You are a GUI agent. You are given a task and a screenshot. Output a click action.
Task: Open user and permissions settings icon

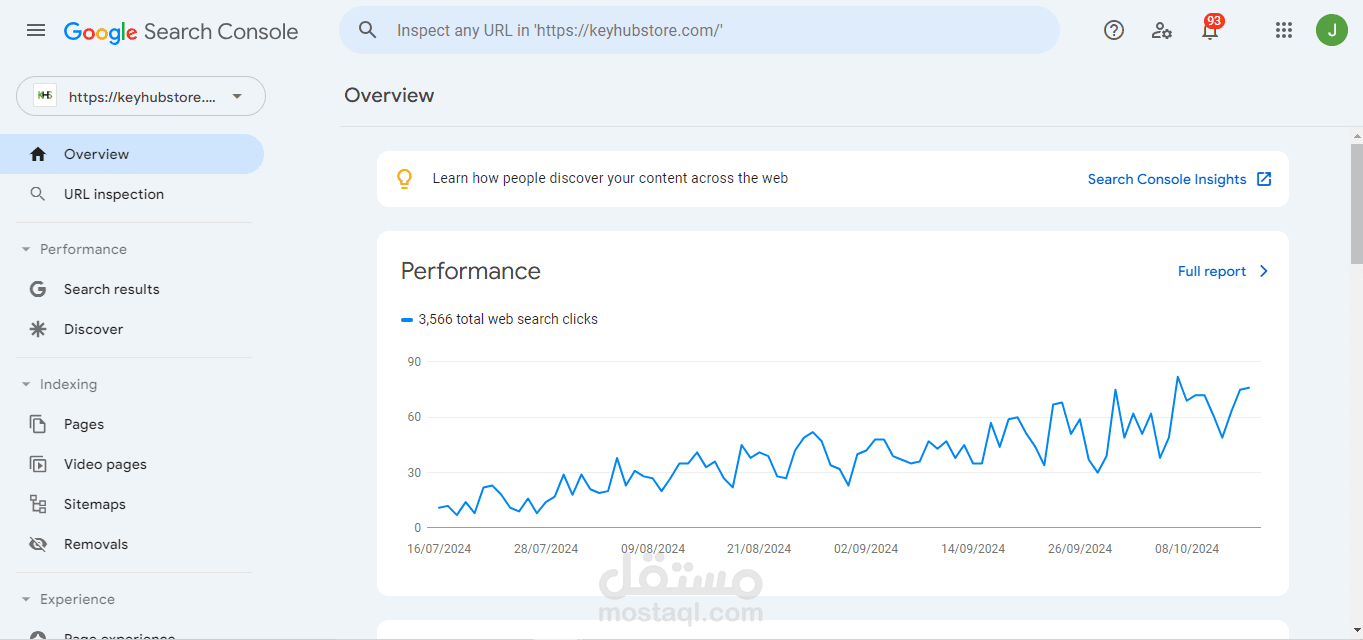click(x=1162, y=30)
